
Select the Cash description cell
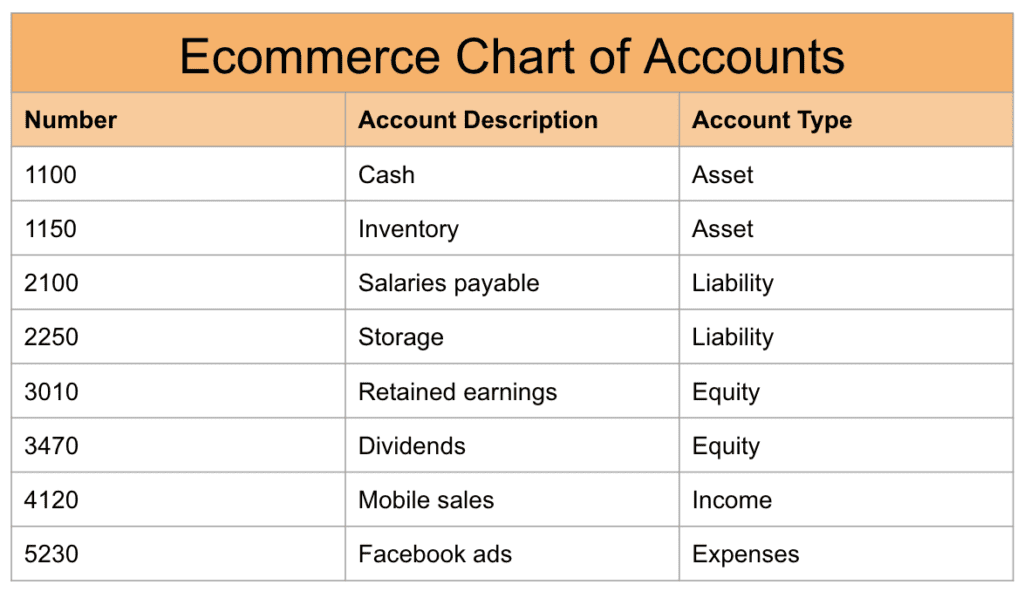coord(387,175)
